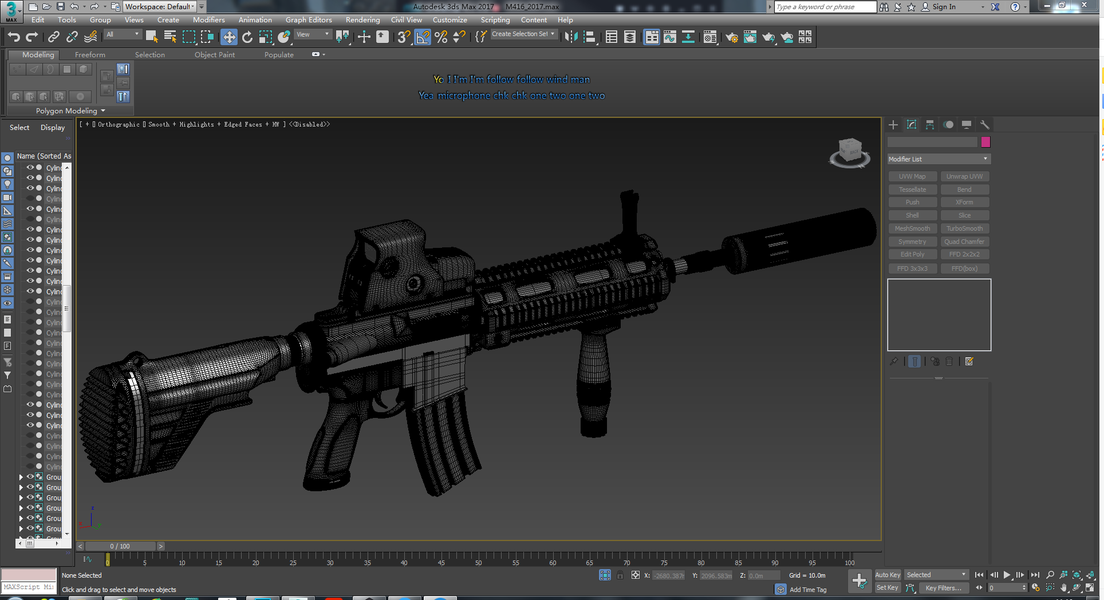This screenshot has height=600, width=1104.
Task: Activate the Select and Move tool
Action: (229, 37)
